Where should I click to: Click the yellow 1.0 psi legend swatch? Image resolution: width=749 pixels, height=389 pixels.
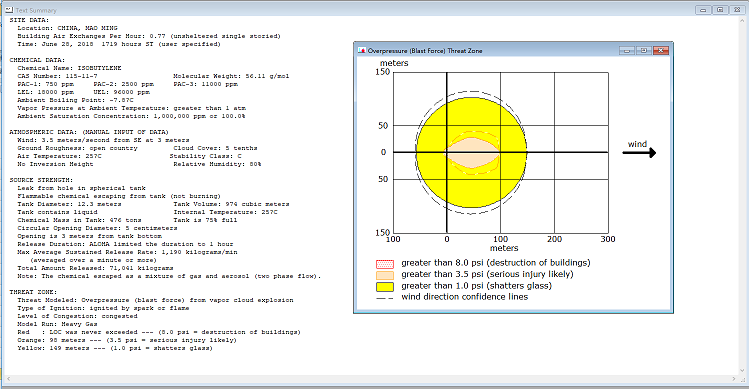(x=385, y=287)
